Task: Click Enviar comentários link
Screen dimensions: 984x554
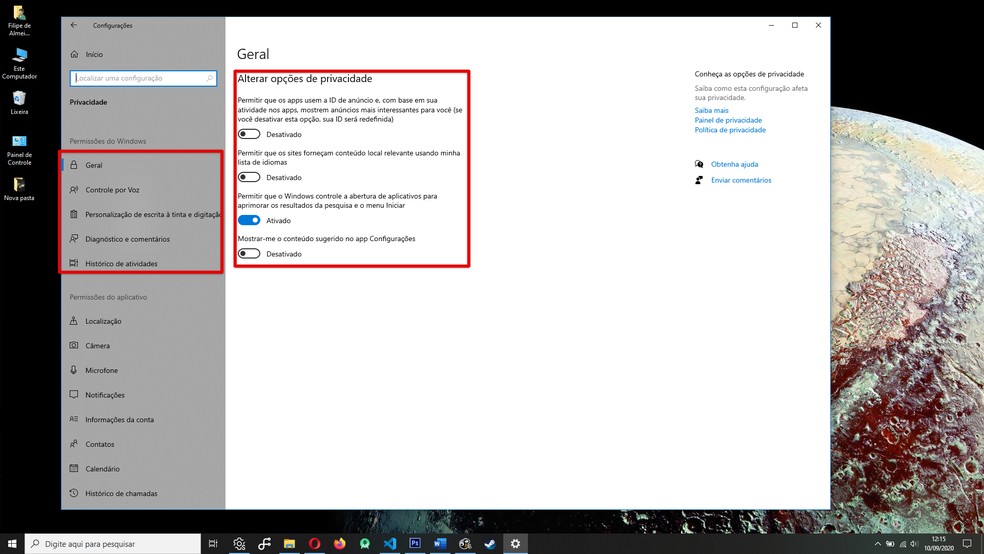Action: (741, 180)
